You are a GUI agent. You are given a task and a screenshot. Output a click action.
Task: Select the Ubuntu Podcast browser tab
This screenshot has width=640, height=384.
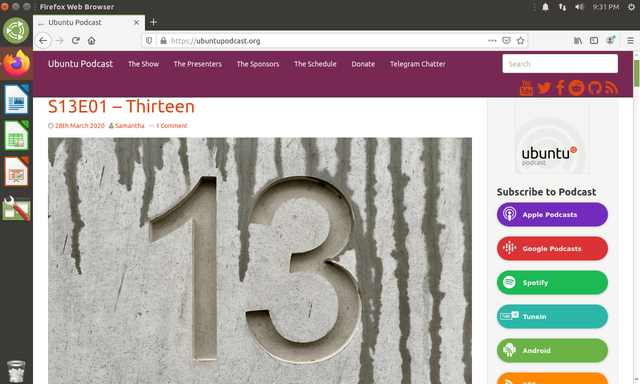89,22
